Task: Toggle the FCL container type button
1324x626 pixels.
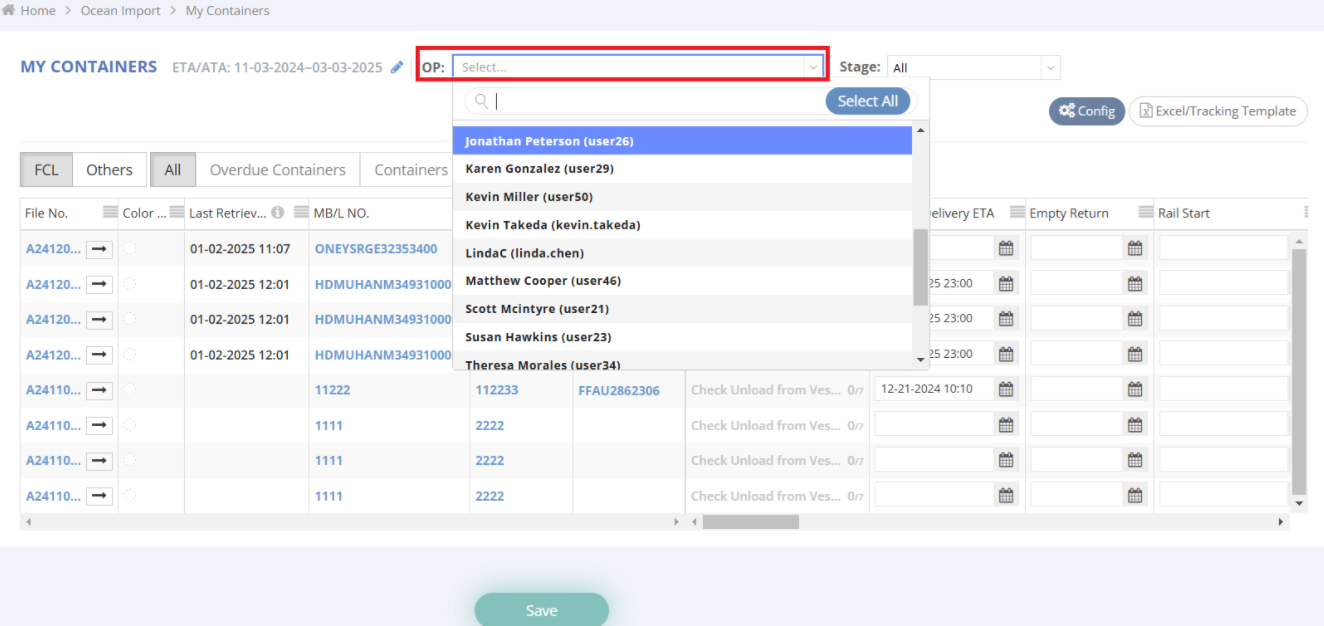Action: (46, 170)
